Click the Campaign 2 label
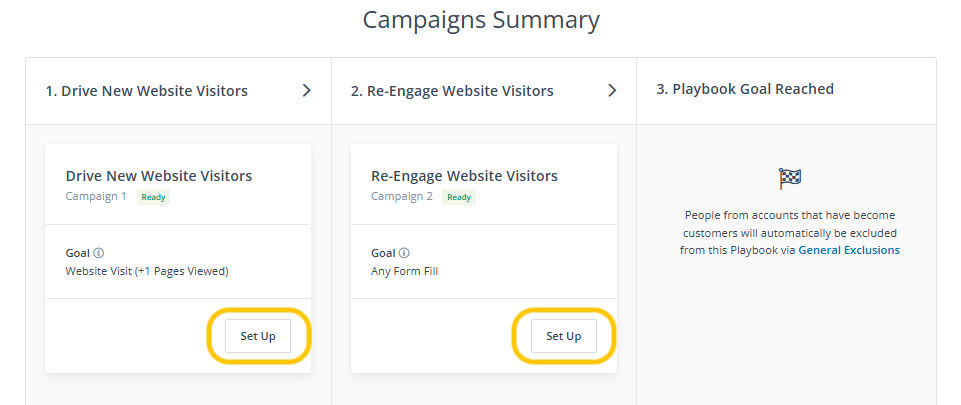 pos(401,196)
